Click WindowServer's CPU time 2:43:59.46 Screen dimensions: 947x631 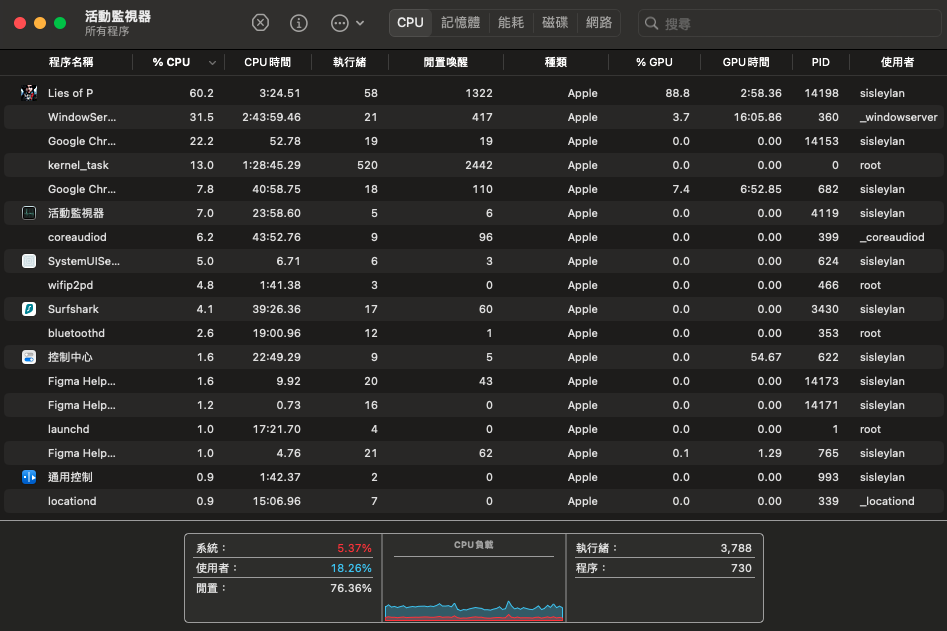[271, 117]
